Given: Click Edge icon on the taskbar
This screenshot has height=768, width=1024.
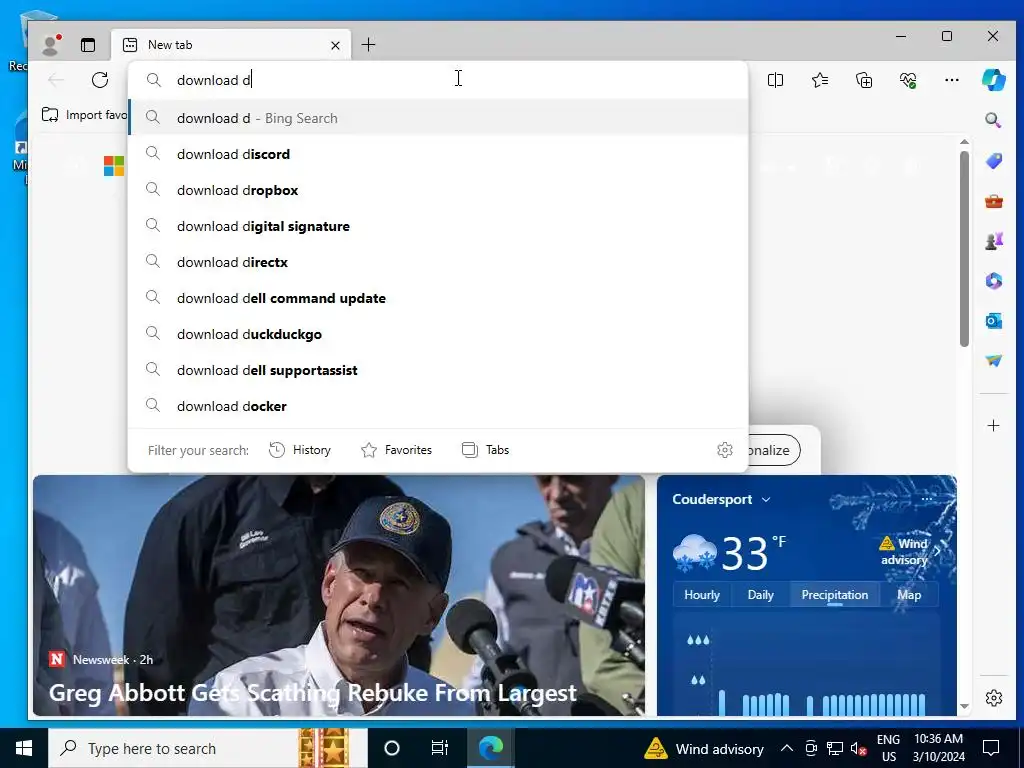Looking at the screenshot, I should pyautogui.click(x=490, y=748).
